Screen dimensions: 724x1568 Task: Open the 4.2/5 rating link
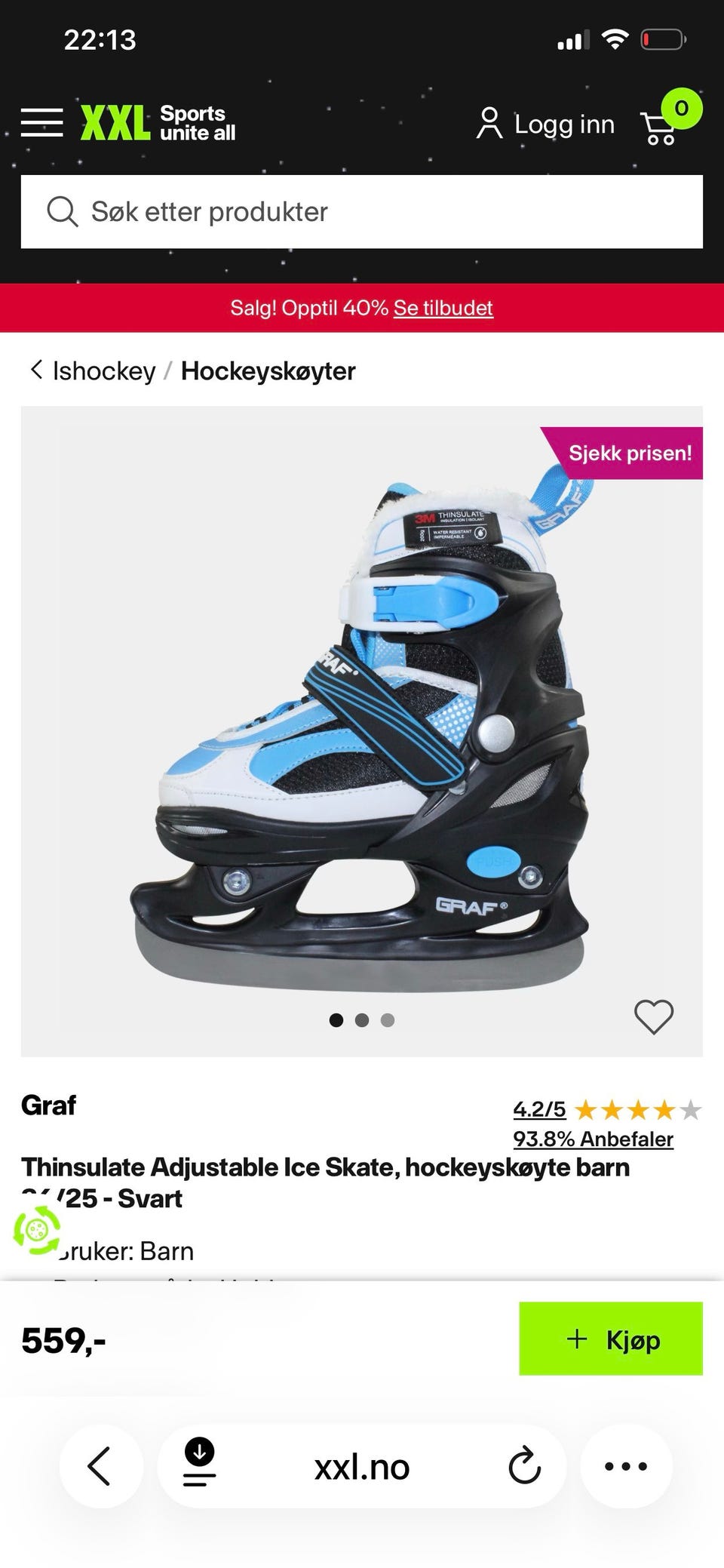pos(539,1109)
